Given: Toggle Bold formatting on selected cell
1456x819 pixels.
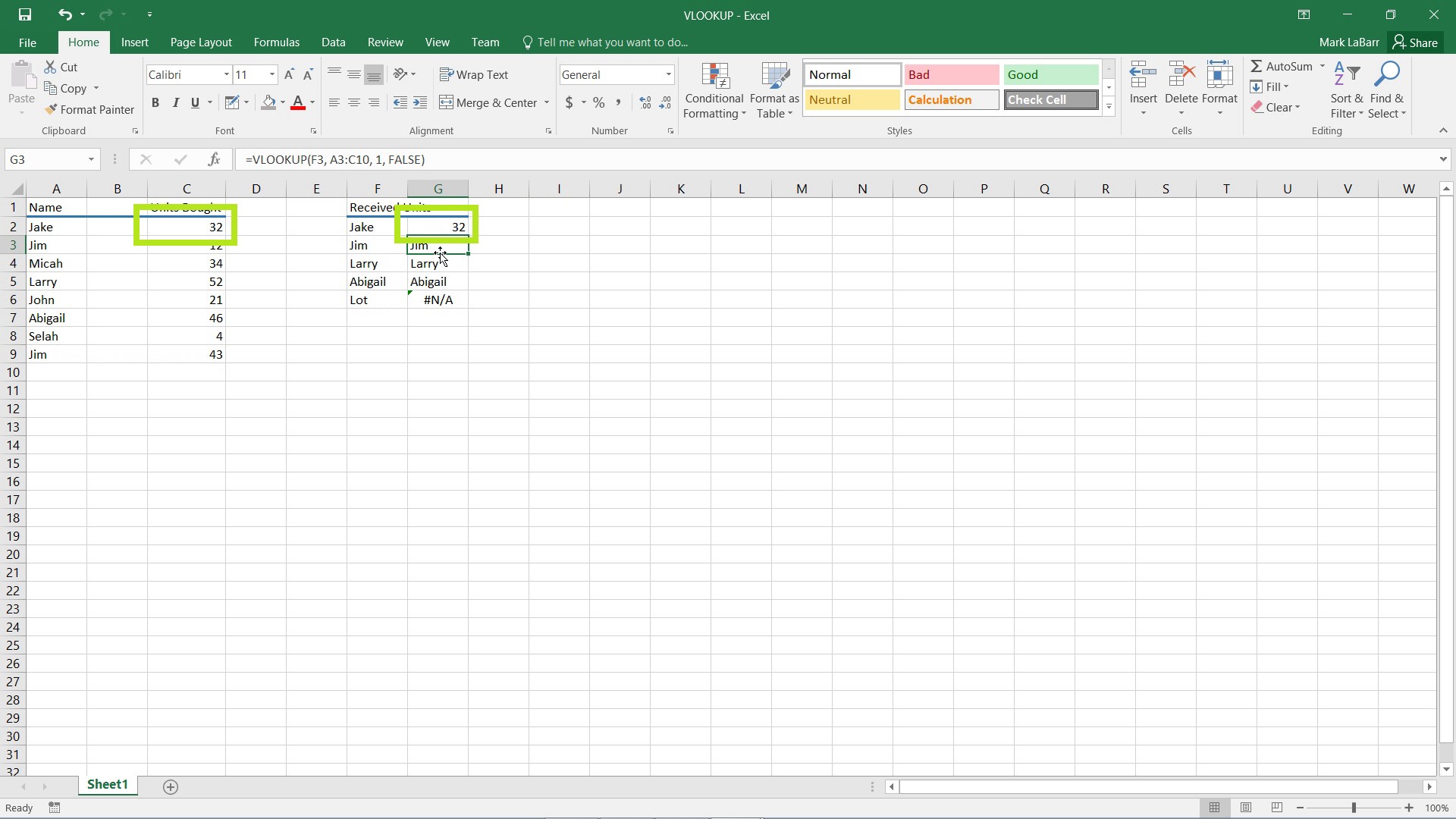Looking at the screenshot, I should tap(155, 102).
